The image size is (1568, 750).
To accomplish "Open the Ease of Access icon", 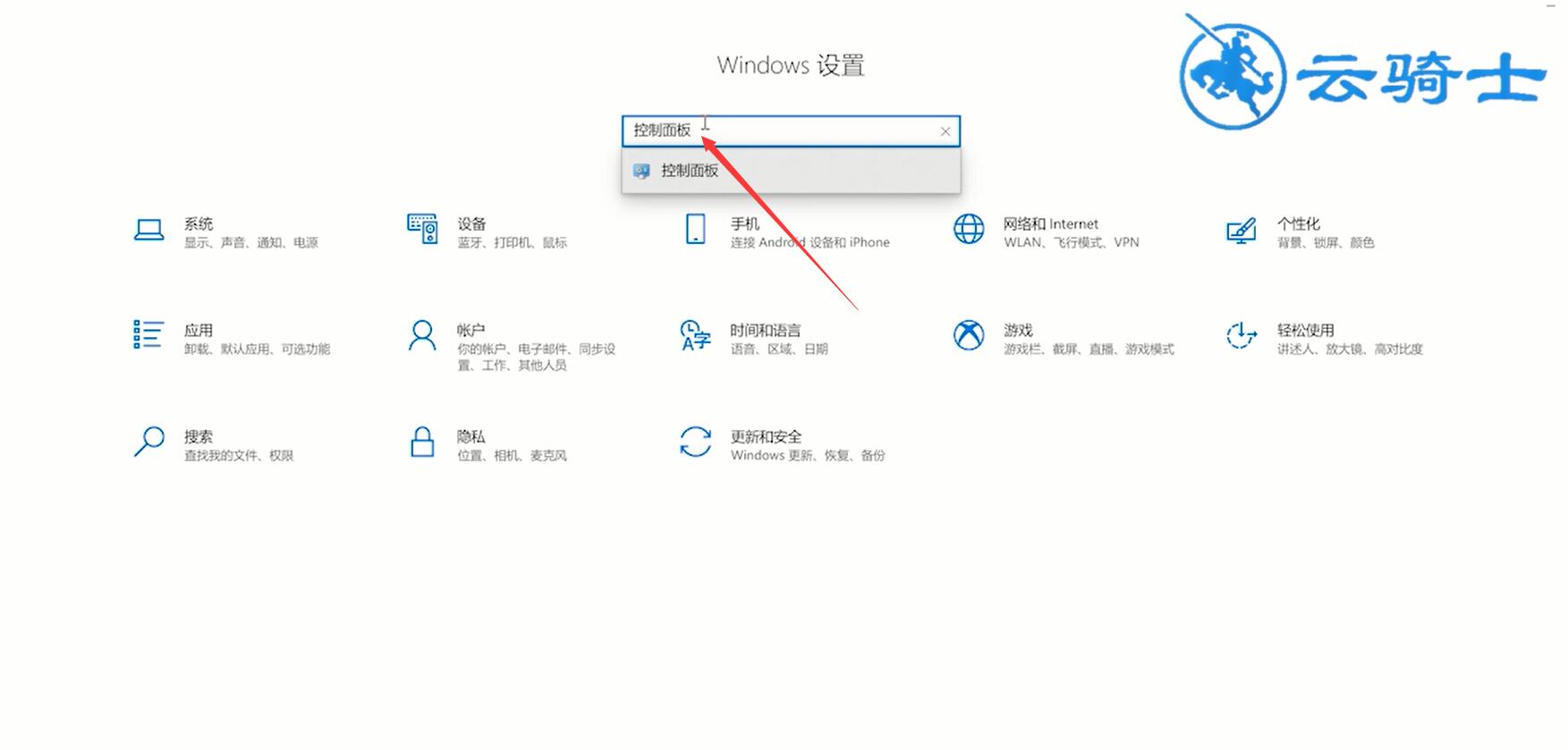I will (x=1241, y=336).
